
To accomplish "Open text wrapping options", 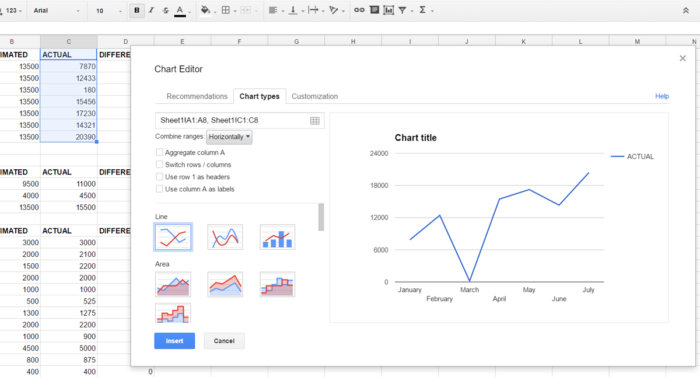I will click(x=313, y=10).
